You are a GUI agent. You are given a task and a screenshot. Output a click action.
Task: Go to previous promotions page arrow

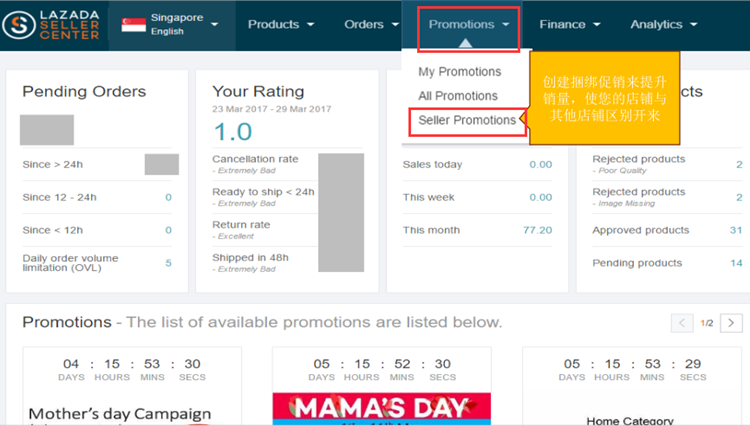click(x=682, y=323)
